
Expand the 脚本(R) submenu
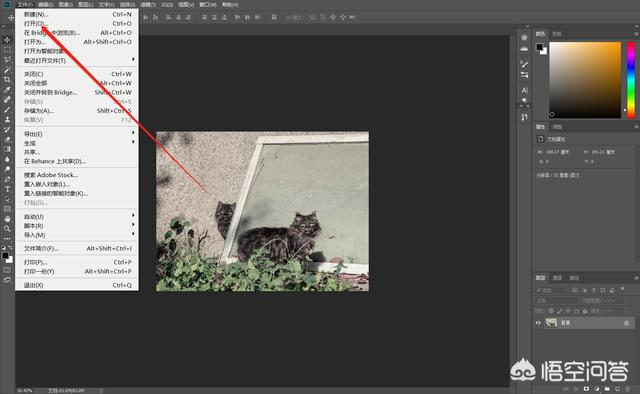pyautogui.click(x=76, y=226)
